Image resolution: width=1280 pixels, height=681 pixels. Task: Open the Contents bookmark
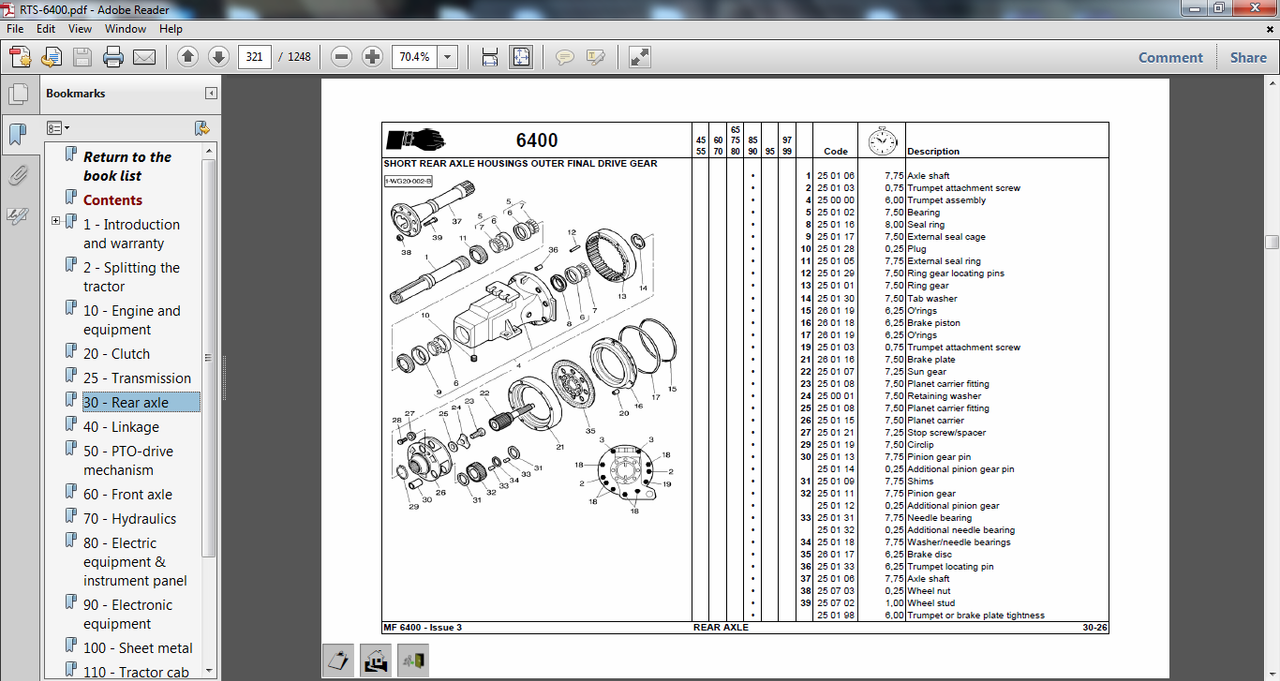(x=113, y=200)
